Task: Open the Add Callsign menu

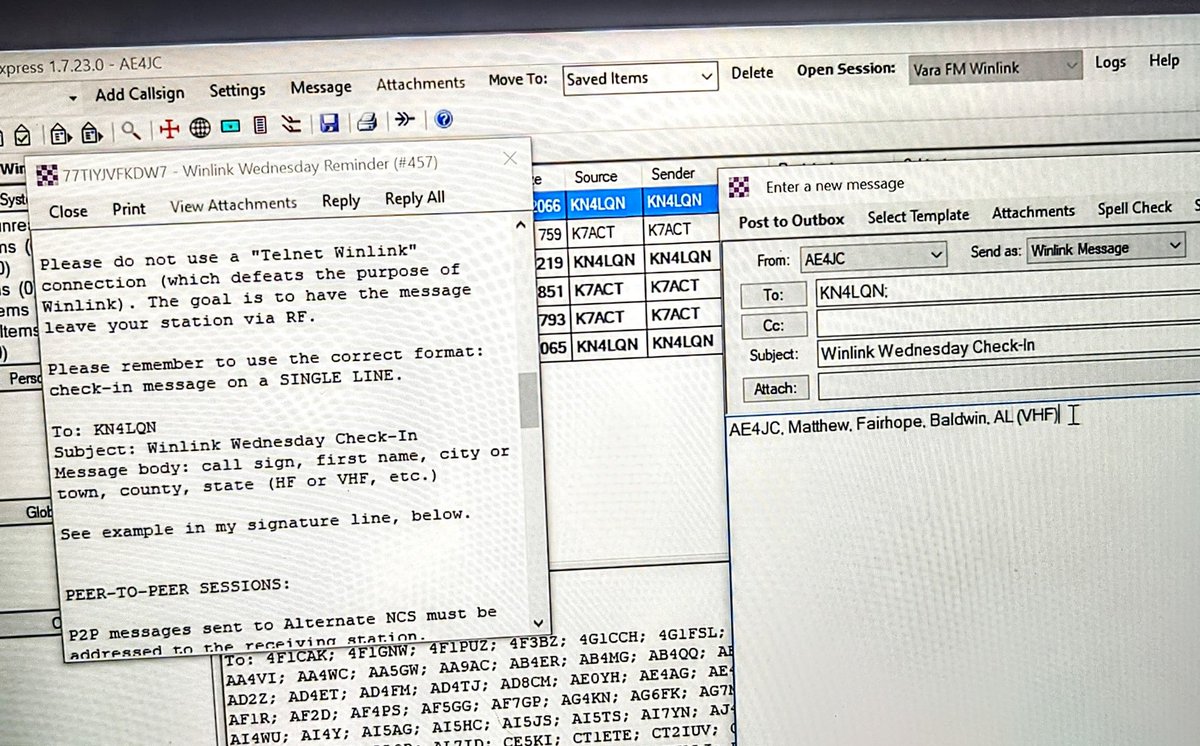Action: [x=139, y=93]
